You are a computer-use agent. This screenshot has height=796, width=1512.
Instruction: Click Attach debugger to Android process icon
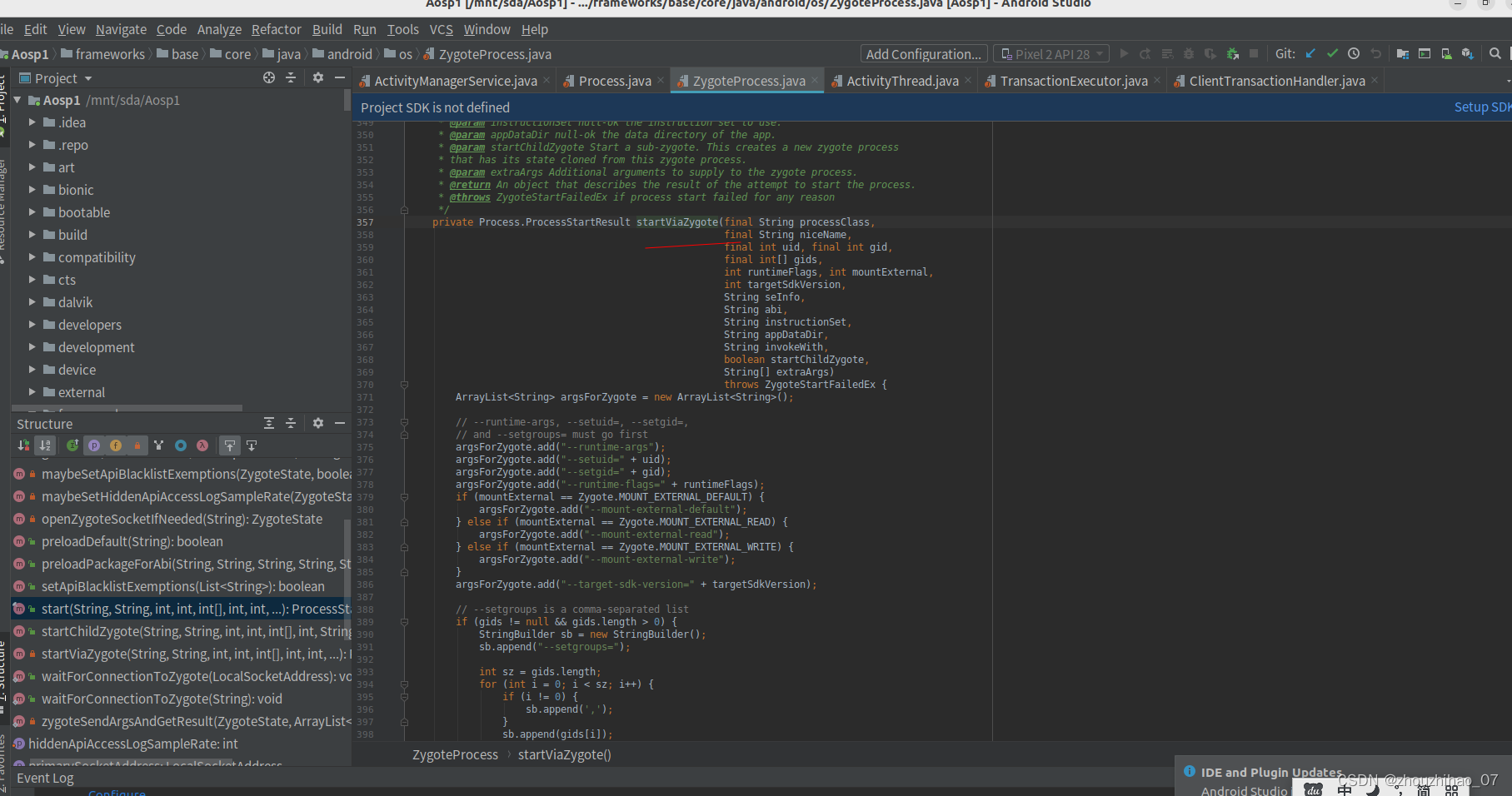tap(1232, 54)
